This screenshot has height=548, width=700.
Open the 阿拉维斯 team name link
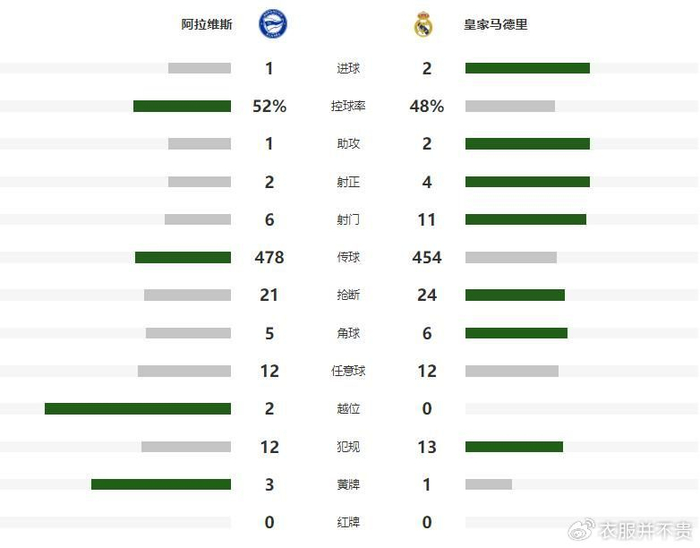[207, 25]
